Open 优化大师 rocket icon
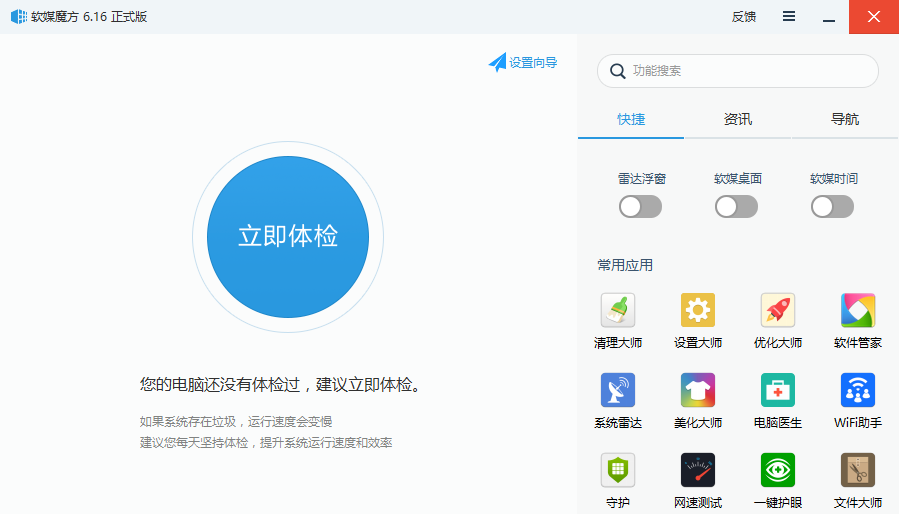This screenshot has height=514, width=899. [x=777, y=310]
